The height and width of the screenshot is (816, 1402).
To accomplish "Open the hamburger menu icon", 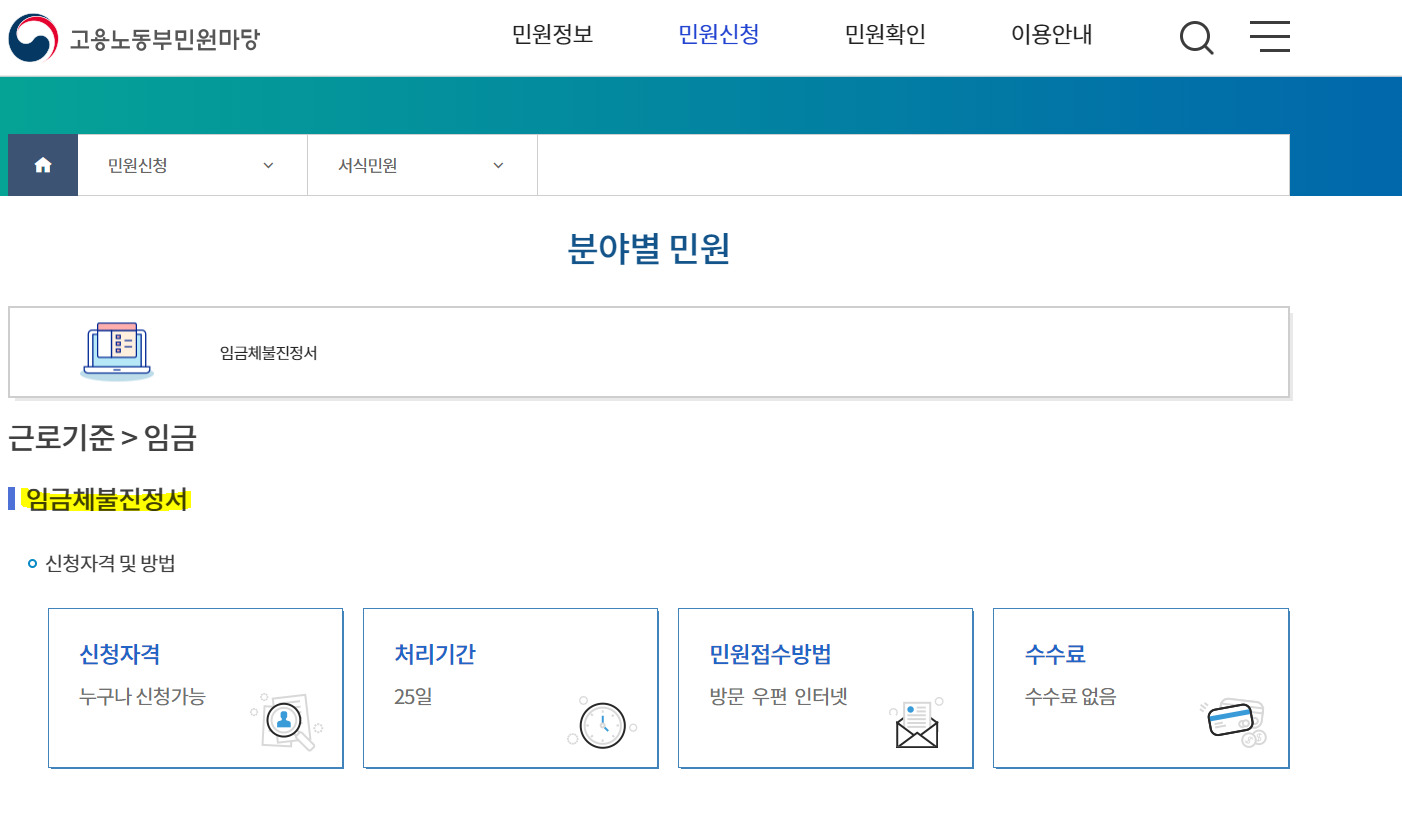I will click(x=1269, y=36).
